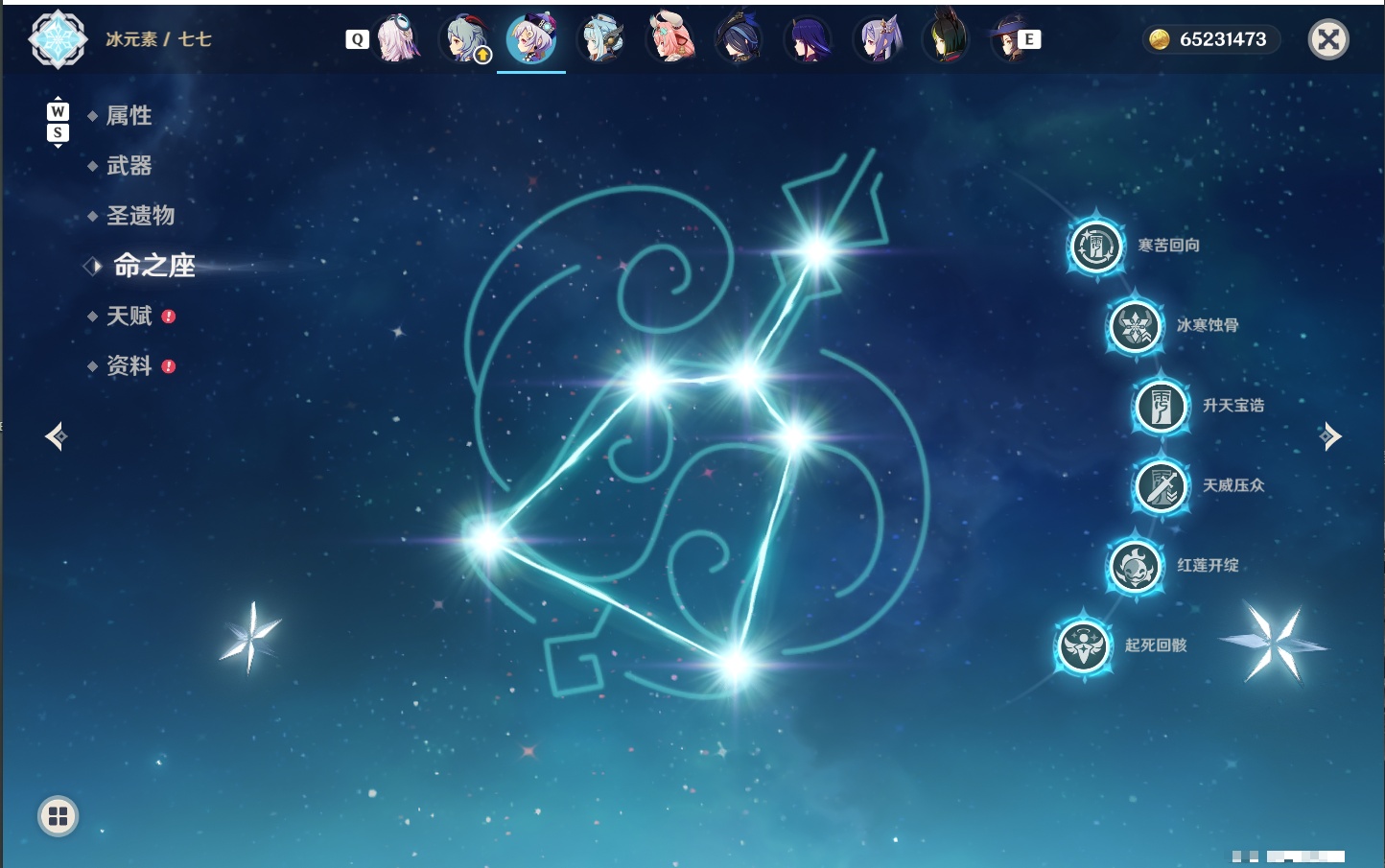Click the Mora coin icon
The image size is (1385, 868).
1160,39
